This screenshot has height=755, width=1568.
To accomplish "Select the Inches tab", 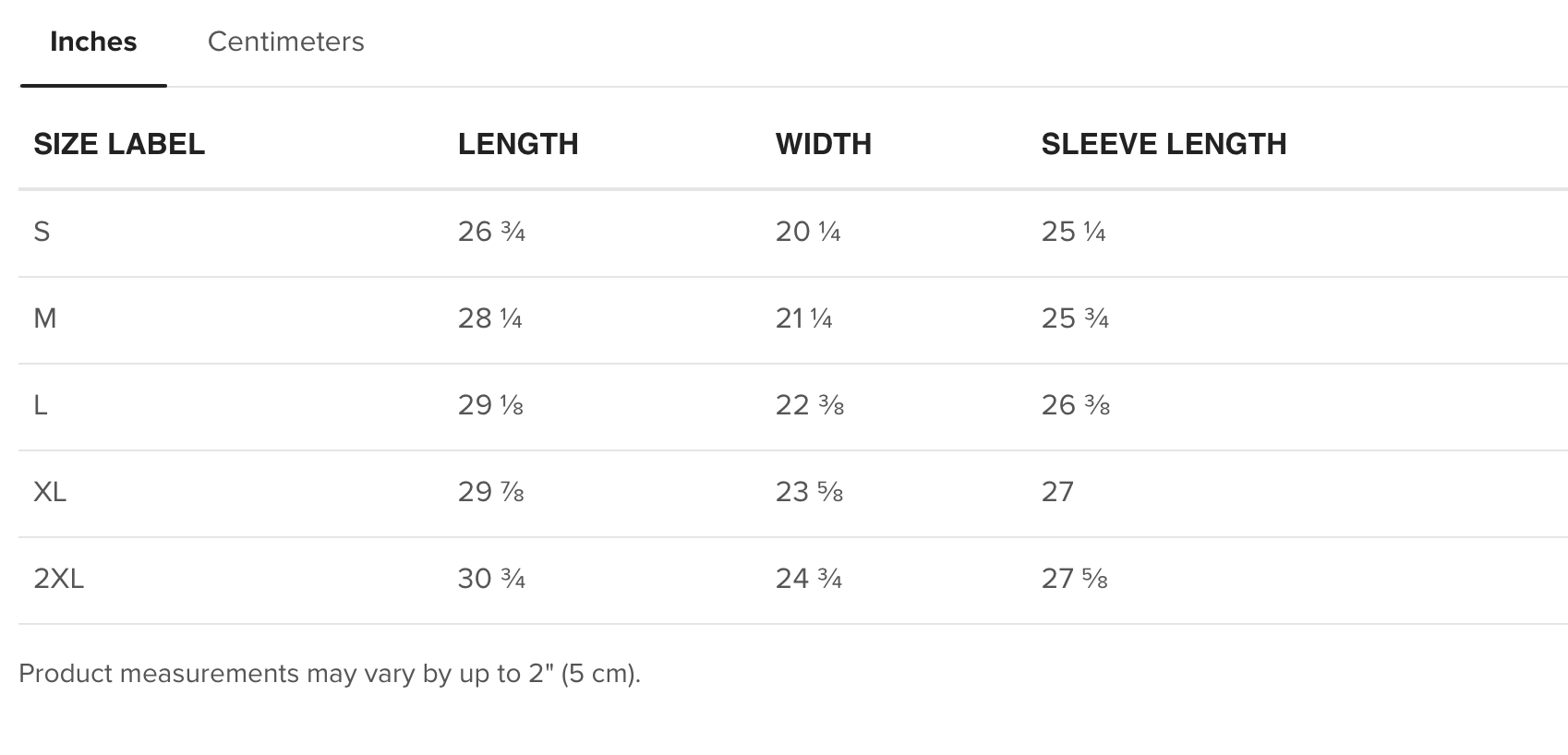I will point(93,42).
